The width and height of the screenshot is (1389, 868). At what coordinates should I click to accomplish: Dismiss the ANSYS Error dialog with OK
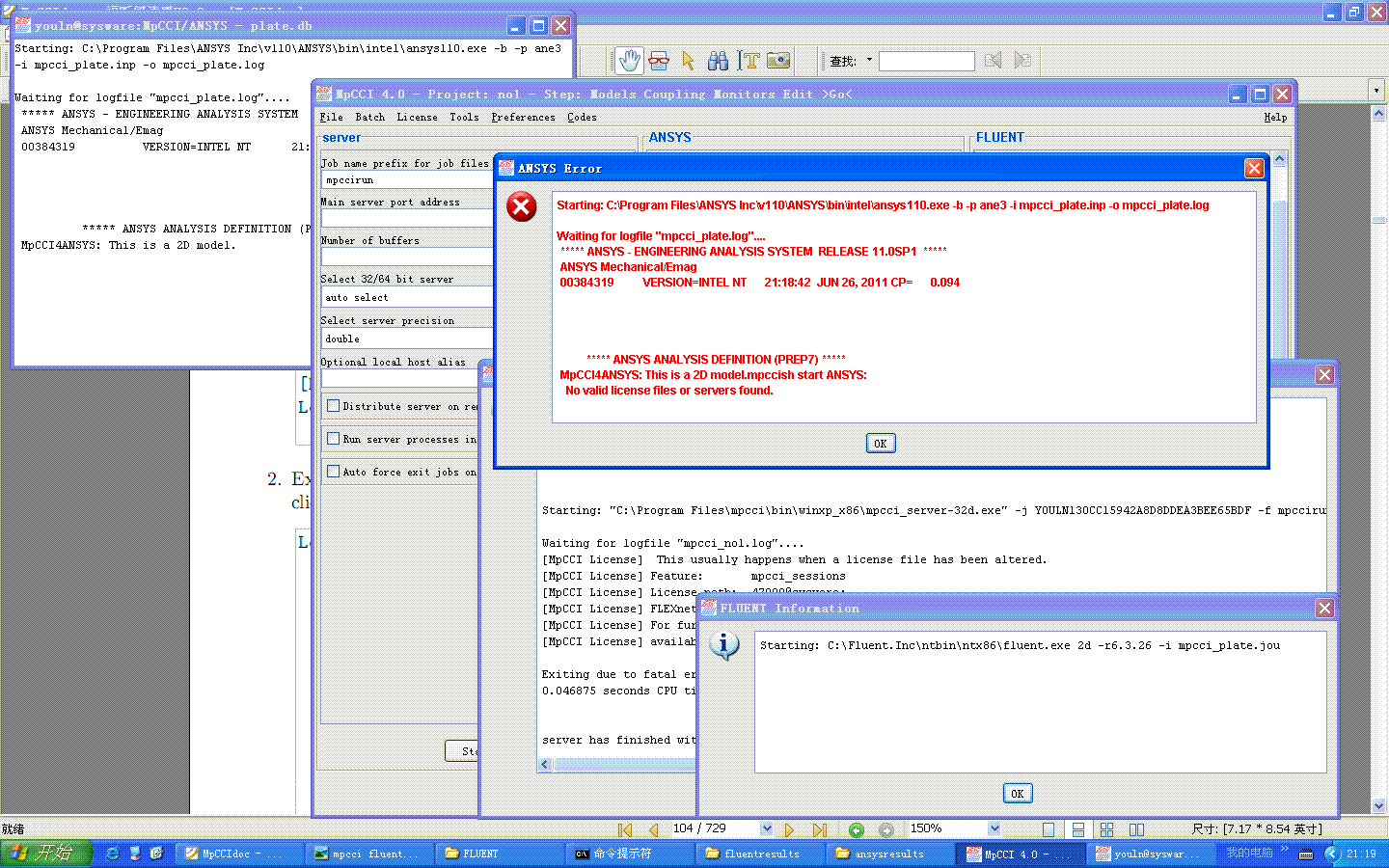pyautogui.click(x=880, y=443)
